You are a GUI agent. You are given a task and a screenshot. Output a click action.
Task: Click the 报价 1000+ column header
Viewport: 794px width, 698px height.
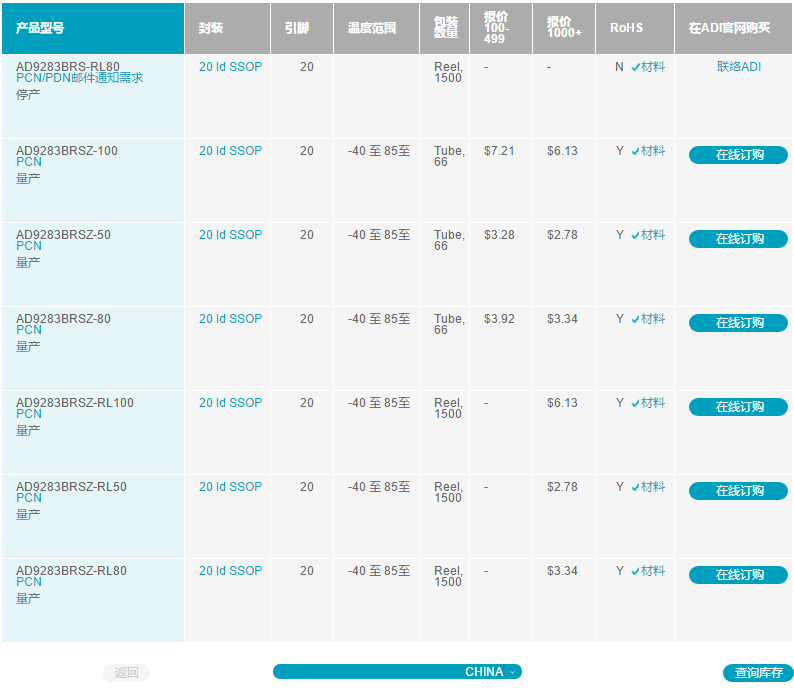coord(564,27)
